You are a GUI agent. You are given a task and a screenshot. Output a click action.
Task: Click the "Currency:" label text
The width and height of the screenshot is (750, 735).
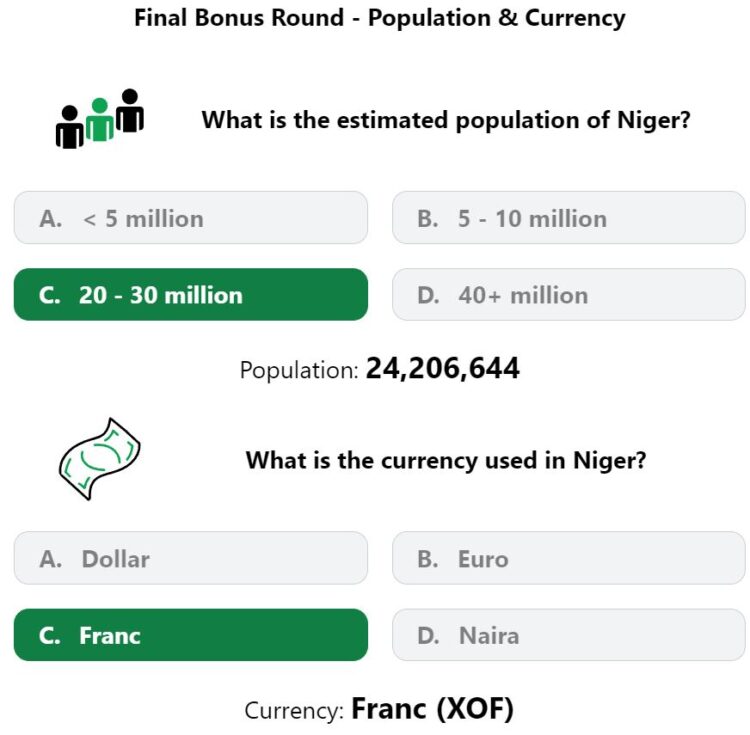click(294, 711)
